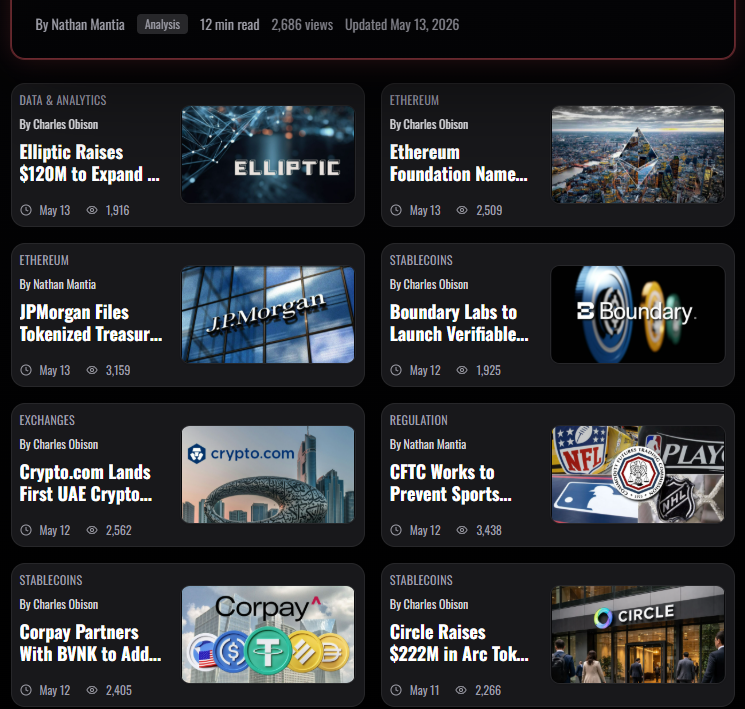Click eye icon next to 2,509
This screenshot has width=745, height=709.
462,210
